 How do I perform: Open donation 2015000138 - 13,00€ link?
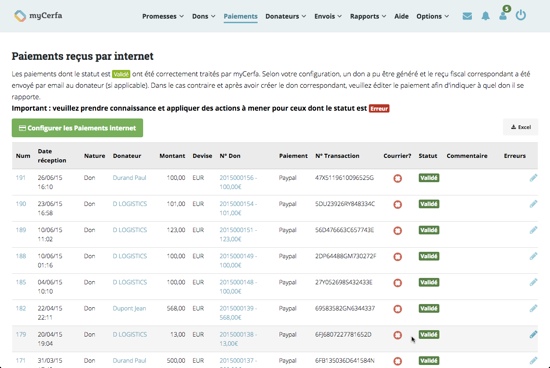pos(238,339)
